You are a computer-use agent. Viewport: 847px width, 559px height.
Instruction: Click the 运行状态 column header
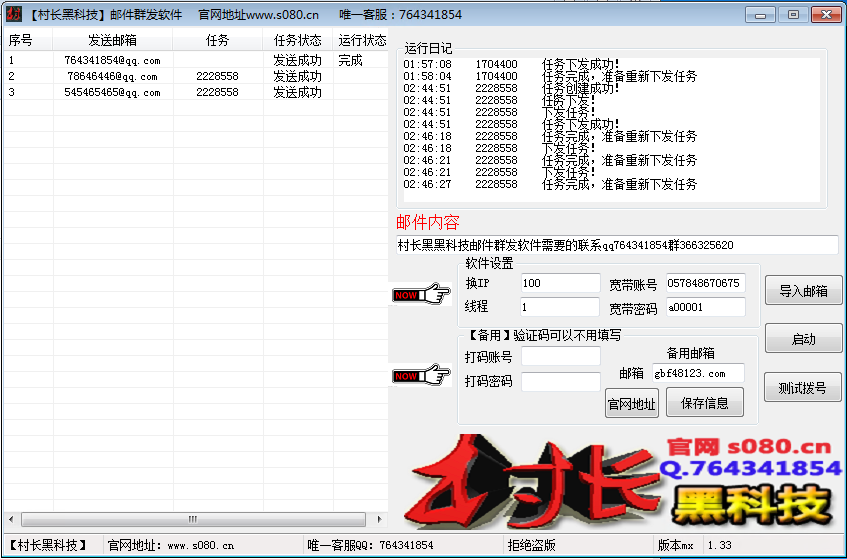pyautogui.click(x=360, y=40)
